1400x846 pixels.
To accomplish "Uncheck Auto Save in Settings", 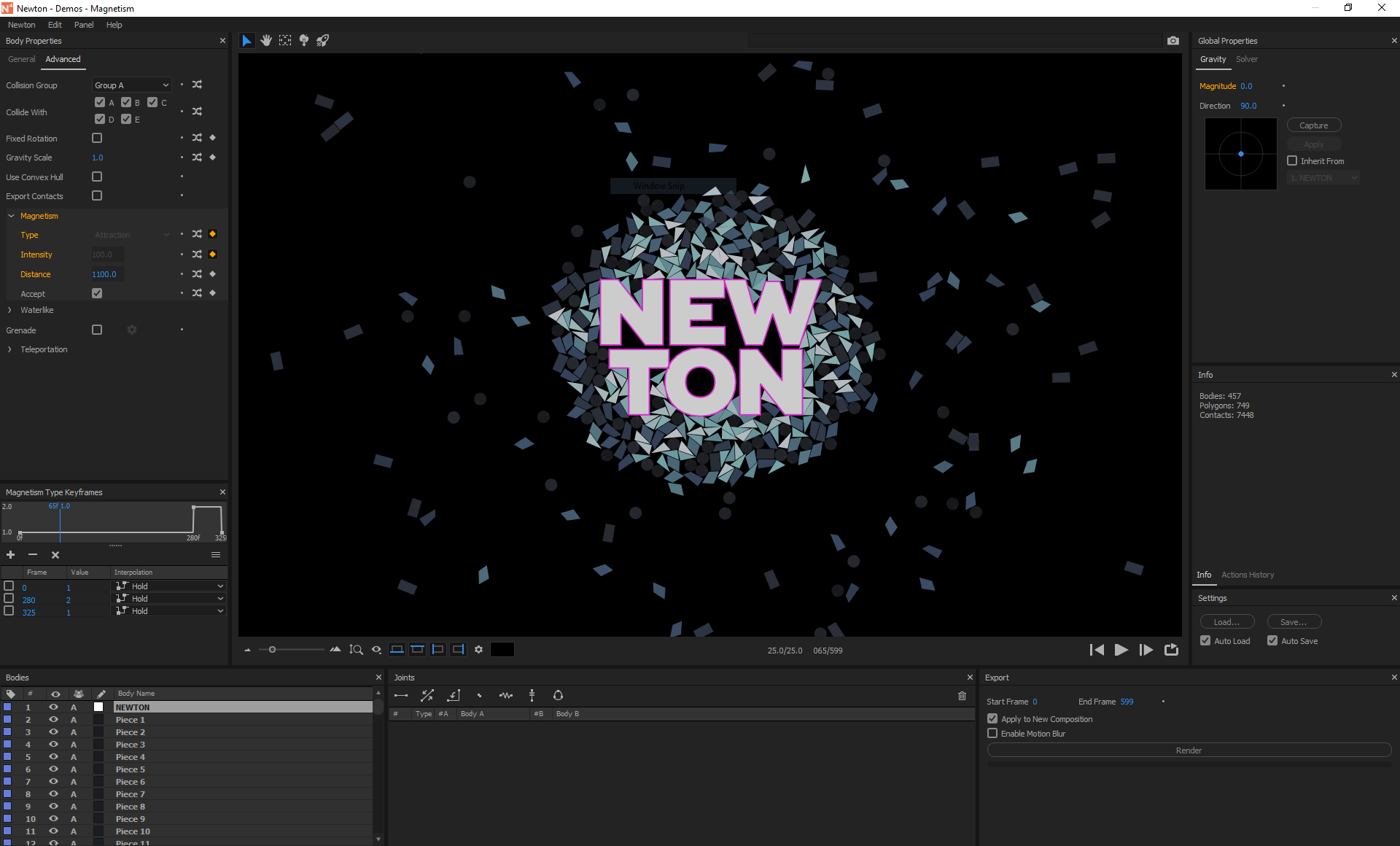I will 1272,640.
